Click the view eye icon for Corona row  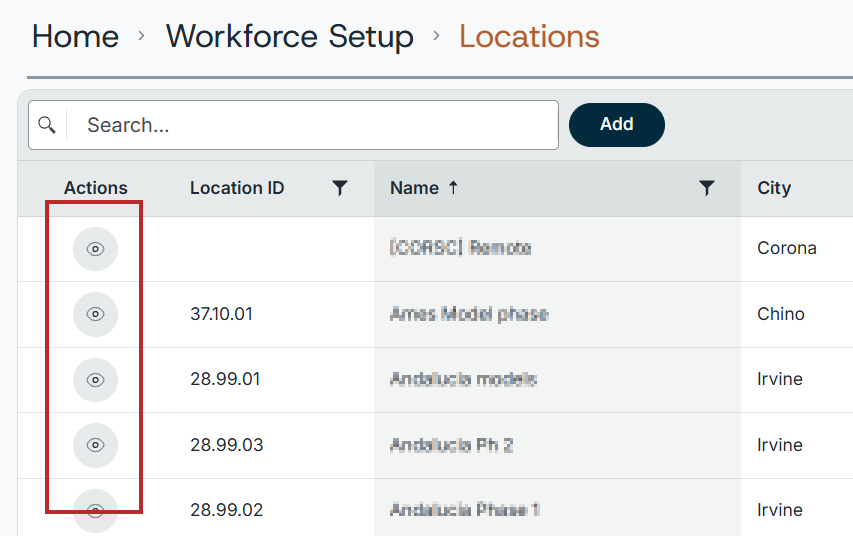(x=95, y=249)
